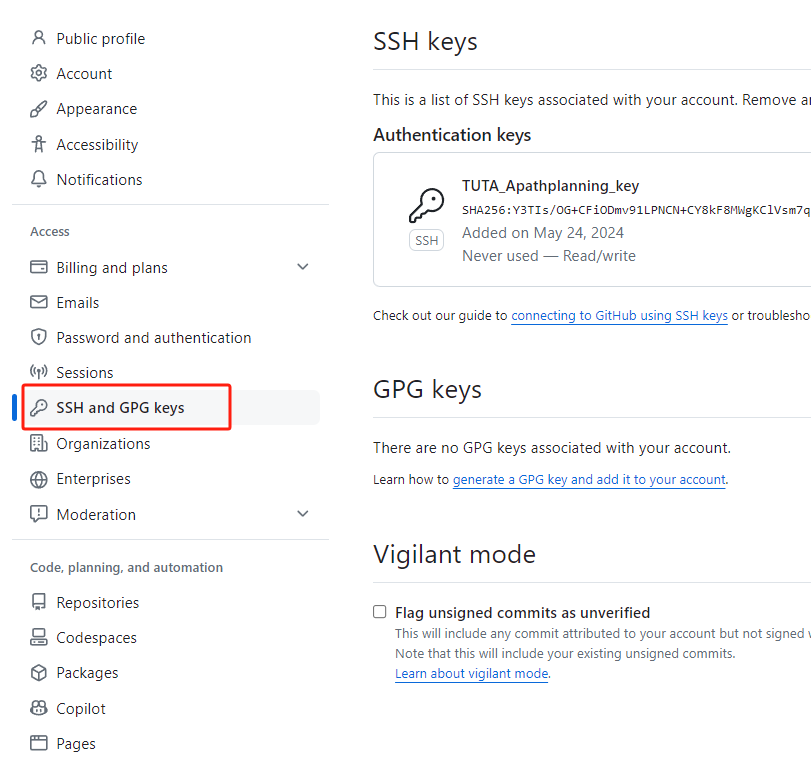Click the Emails envelope icon
811x769 pixels.
click(39, 302)
